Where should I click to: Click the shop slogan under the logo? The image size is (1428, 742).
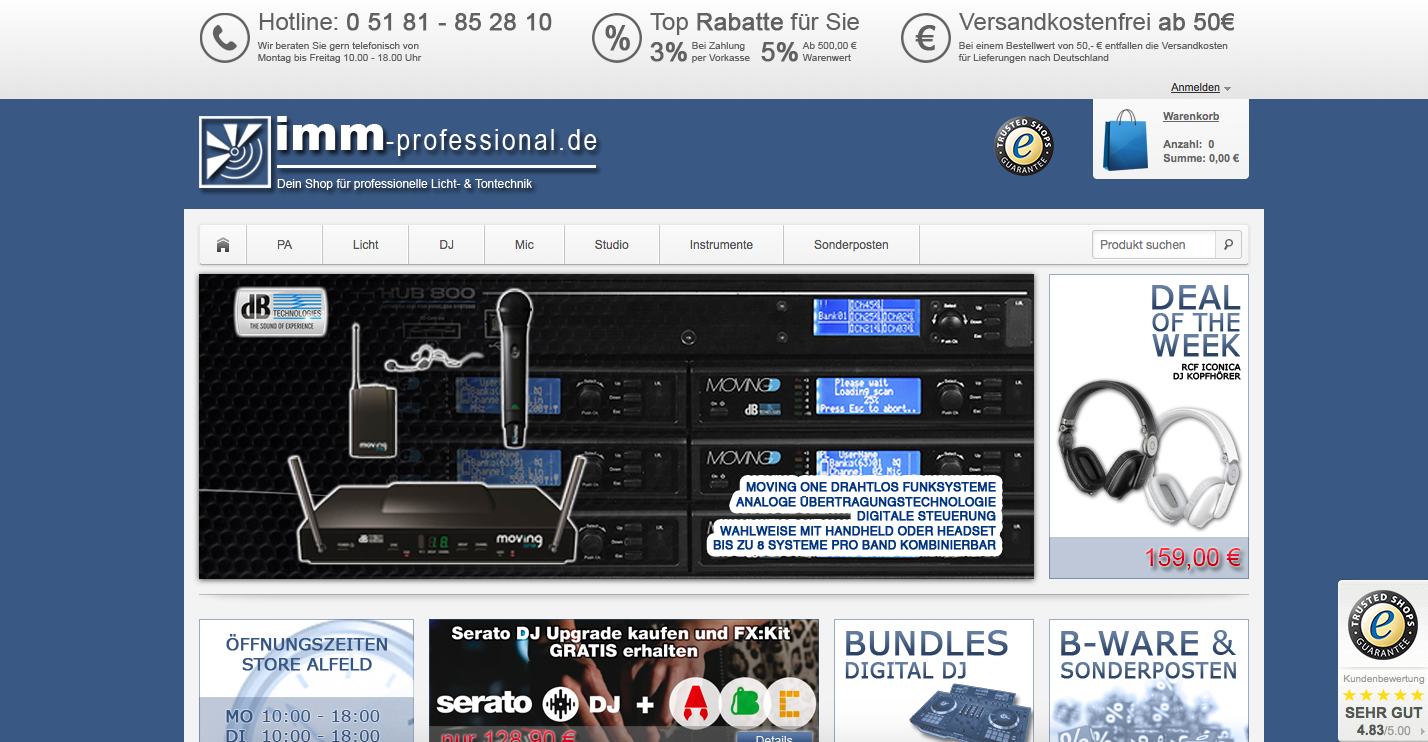[404, 184]
